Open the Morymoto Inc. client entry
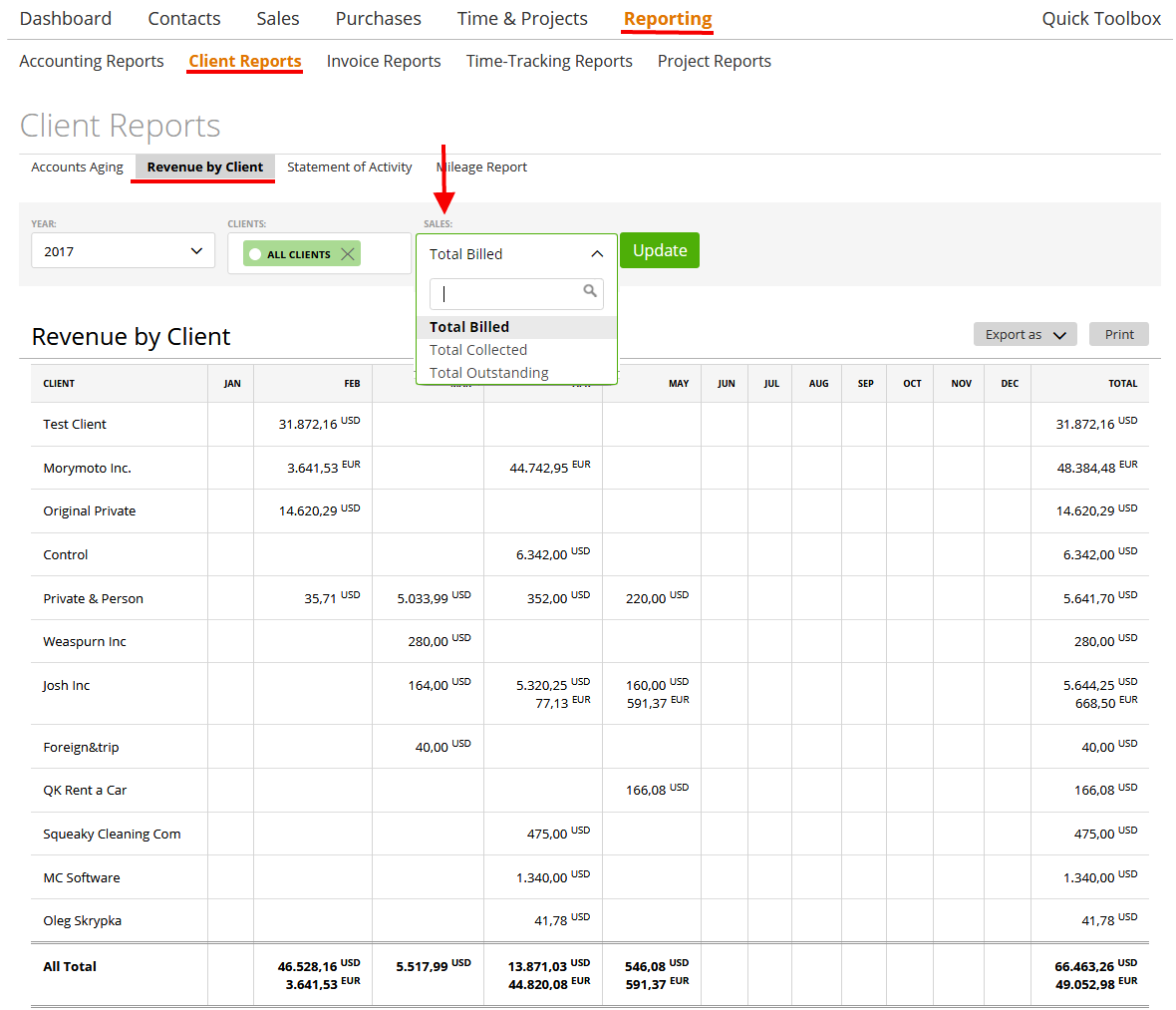 (89, 468)
